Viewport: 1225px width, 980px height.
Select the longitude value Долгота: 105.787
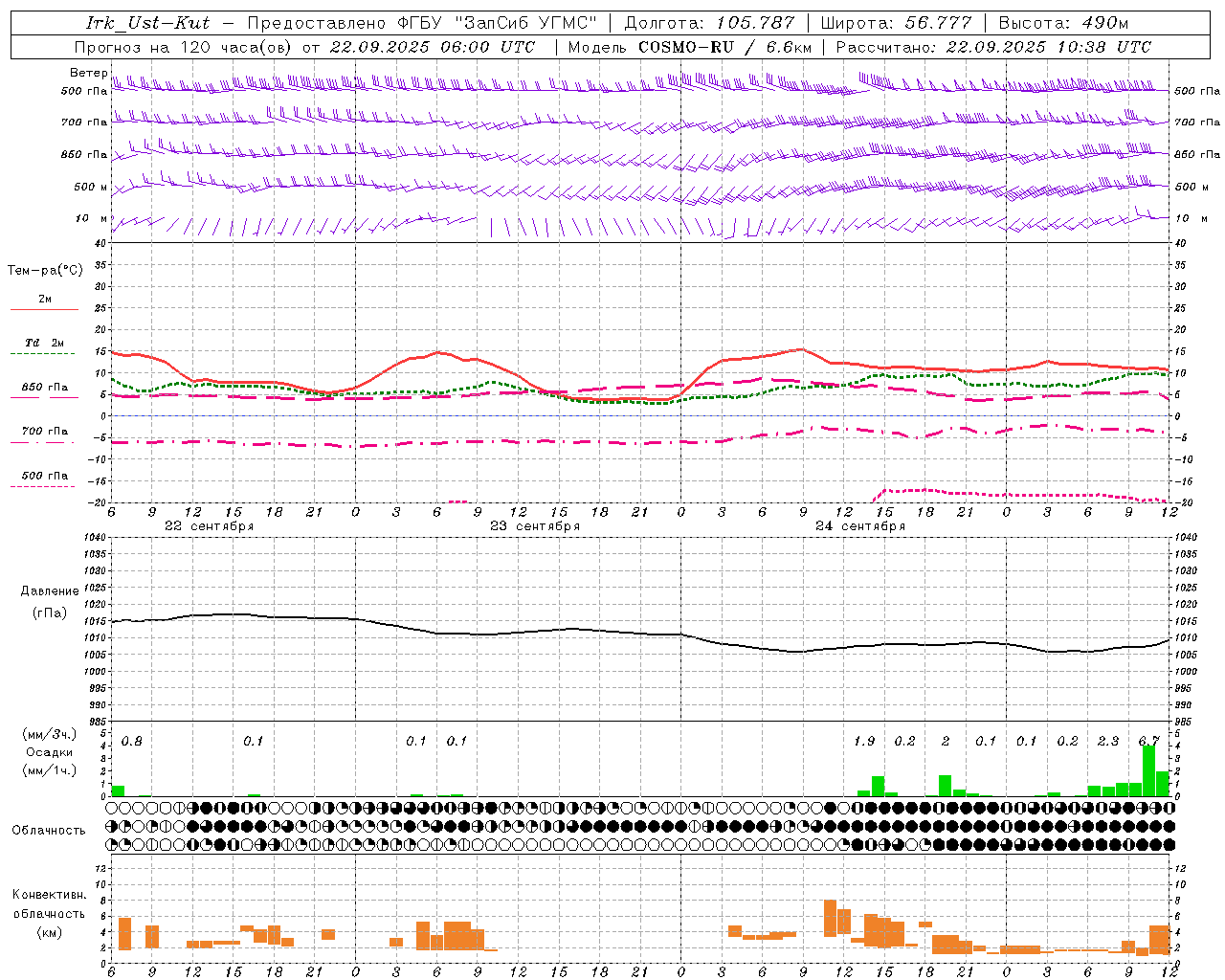pyautogui.click(x=709, y=23)
